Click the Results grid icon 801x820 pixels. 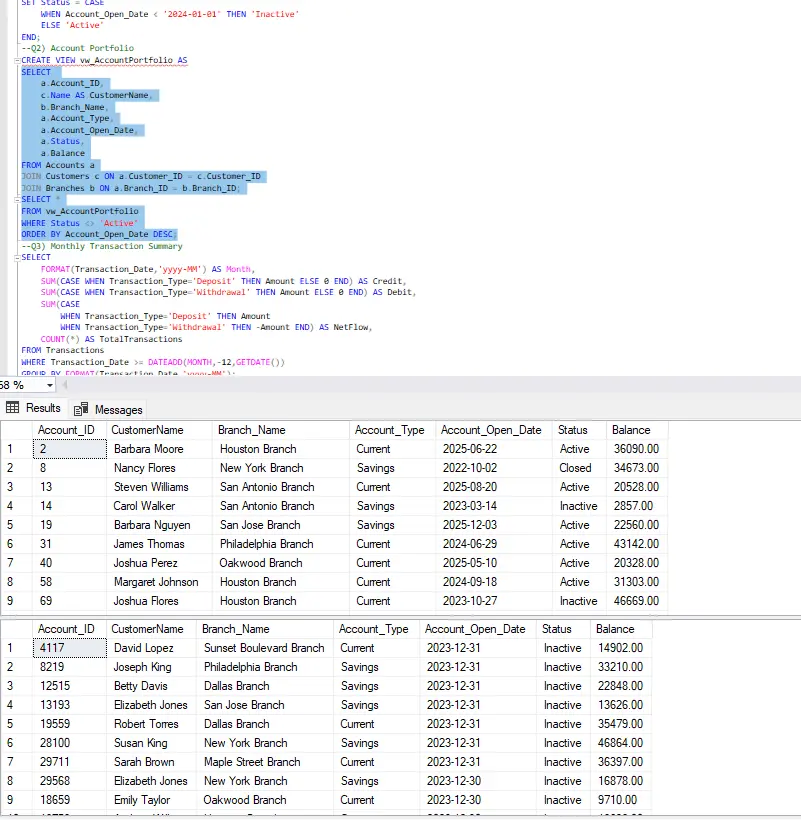[13, 407]
